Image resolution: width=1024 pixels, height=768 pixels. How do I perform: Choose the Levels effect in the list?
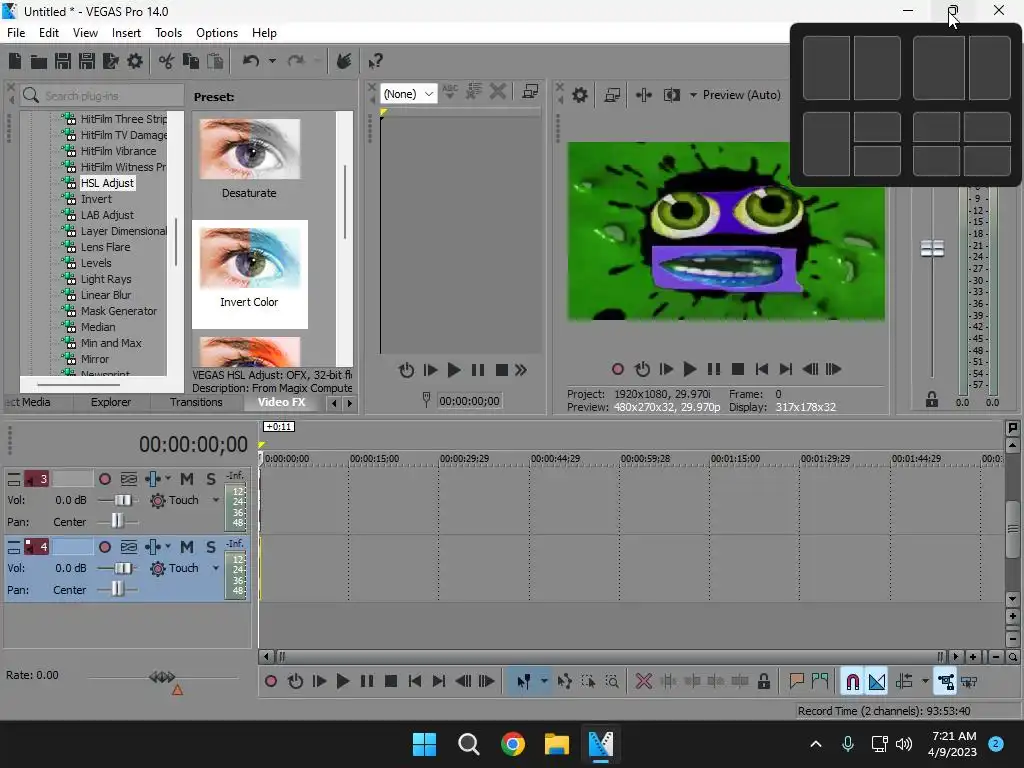[x=96, y=263]
